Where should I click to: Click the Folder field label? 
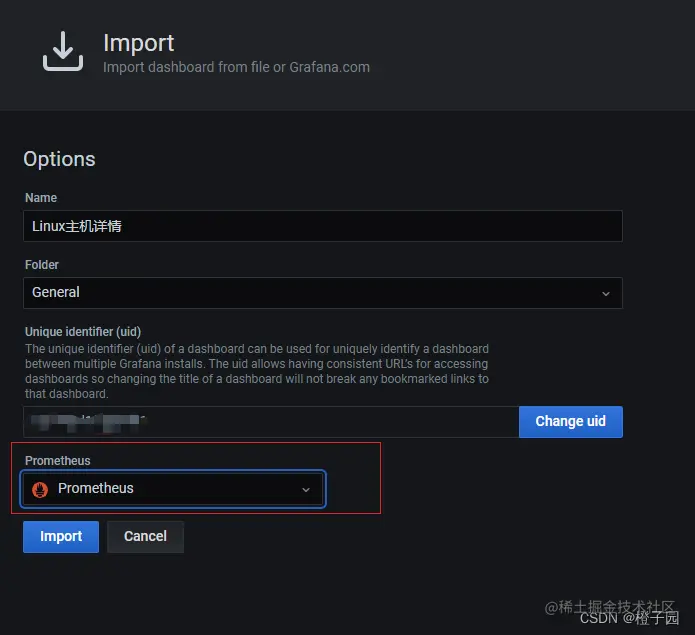[x=42, y=265]
